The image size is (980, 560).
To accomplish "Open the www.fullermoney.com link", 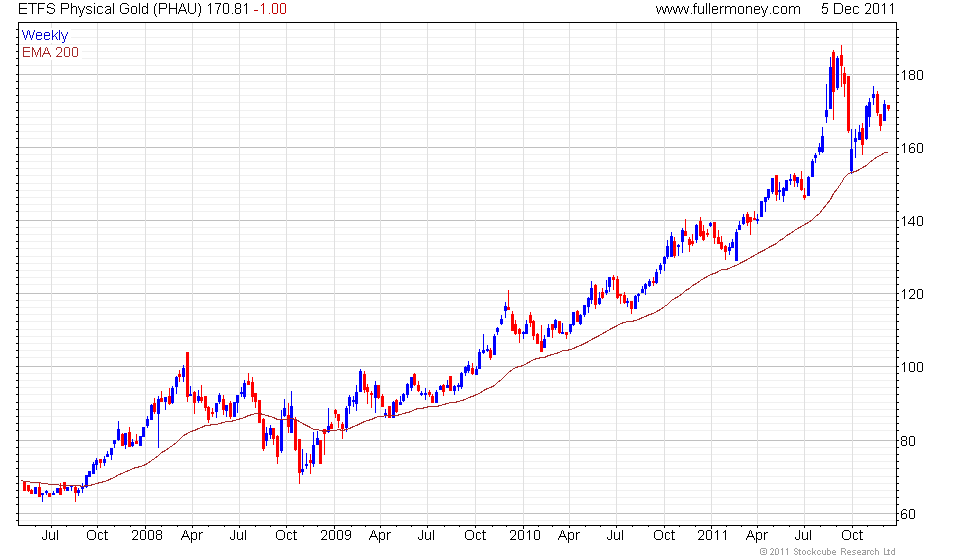I will click(728, 9).
